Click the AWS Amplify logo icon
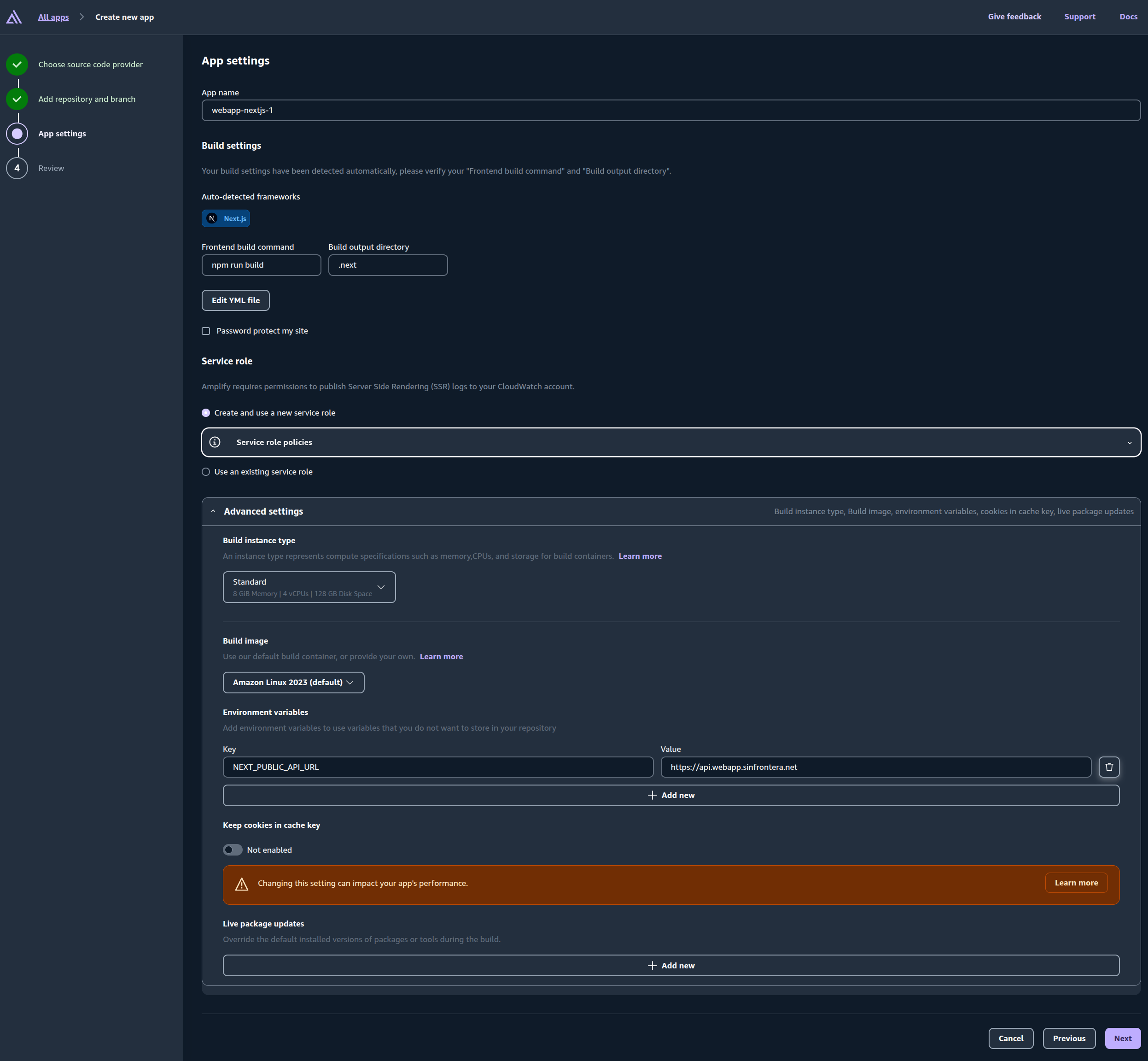1148x1061 pixels. tap(14, 17)
